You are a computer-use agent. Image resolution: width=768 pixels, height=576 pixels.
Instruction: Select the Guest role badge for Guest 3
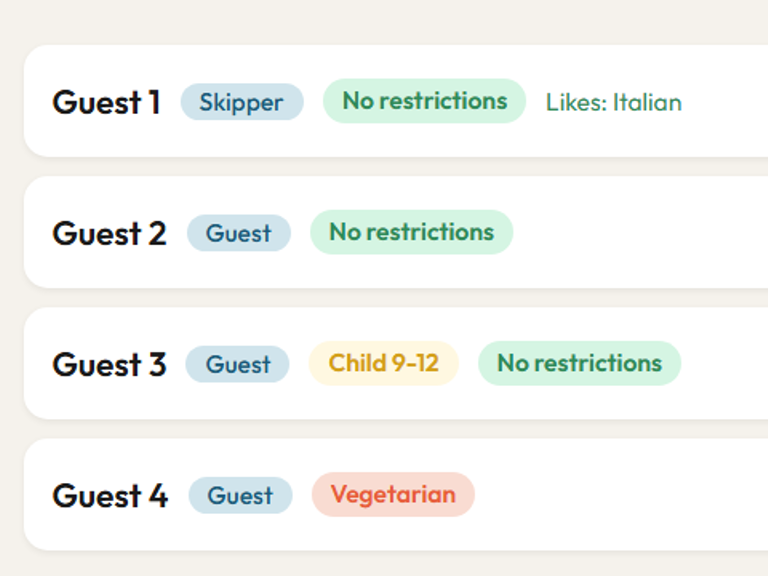pos(237,364)
